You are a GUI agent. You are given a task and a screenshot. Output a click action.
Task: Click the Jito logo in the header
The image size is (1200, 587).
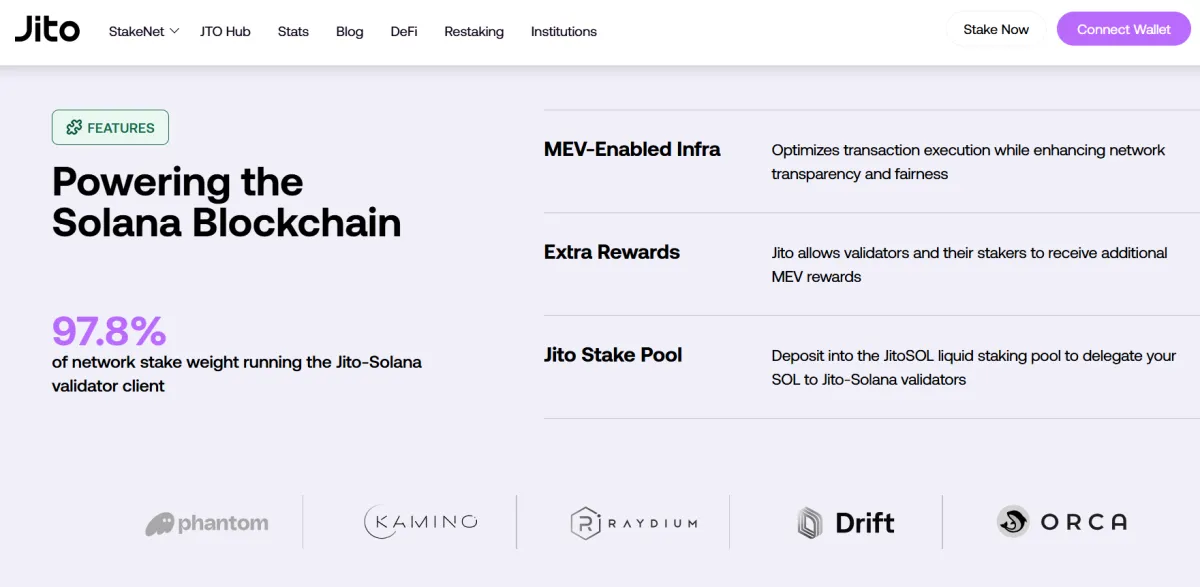(47, 29)
